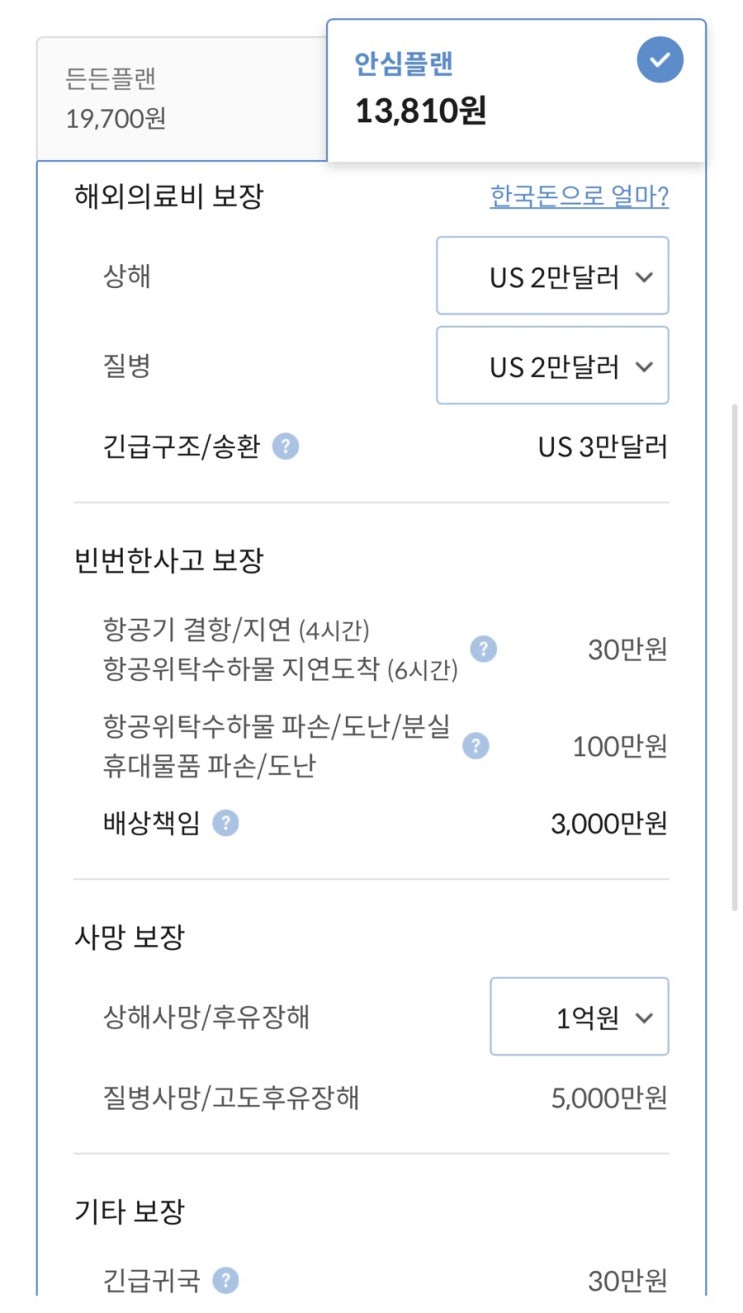The width and height of the screenshot is (743, 1313).
Task: Click the chevron in 1억원 dropdown
Action: (x=644, y=1018)
